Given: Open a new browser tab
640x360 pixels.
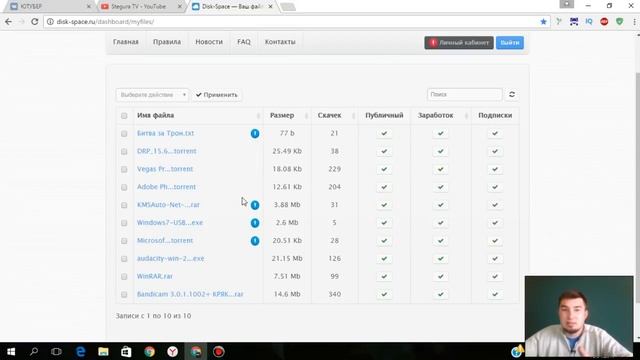Looking at the screenshot, I should point(288,7).
